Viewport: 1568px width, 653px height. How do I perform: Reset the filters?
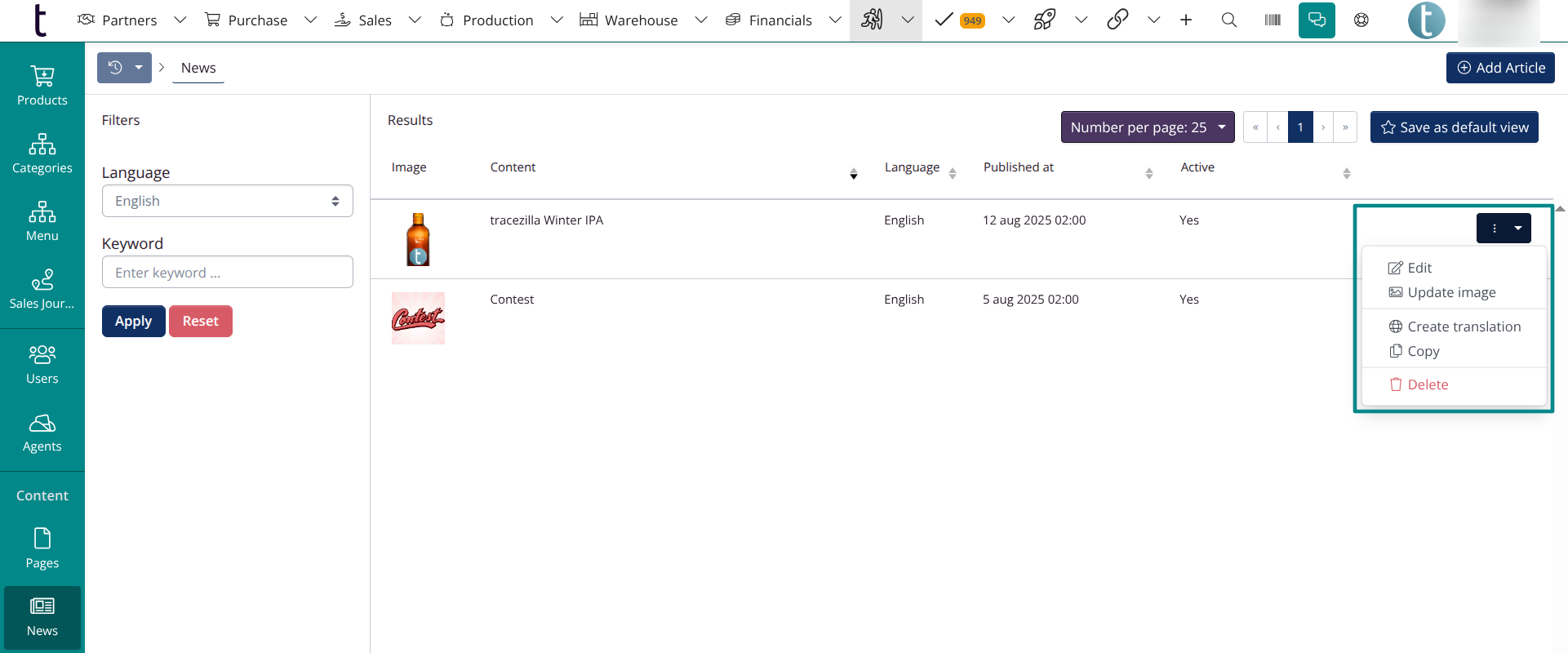pos(201,322)
